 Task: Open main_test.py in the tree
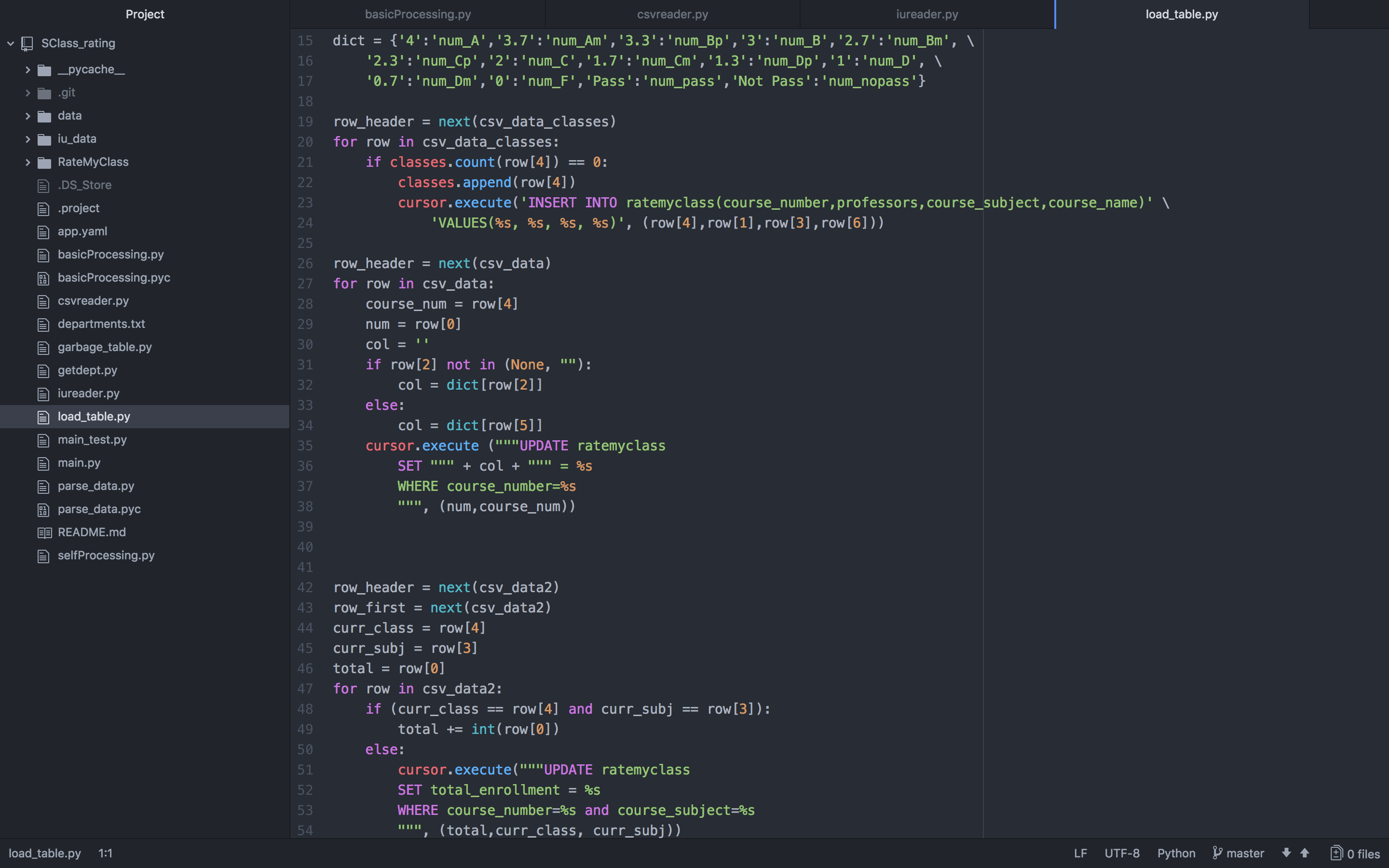pos(92,440)
